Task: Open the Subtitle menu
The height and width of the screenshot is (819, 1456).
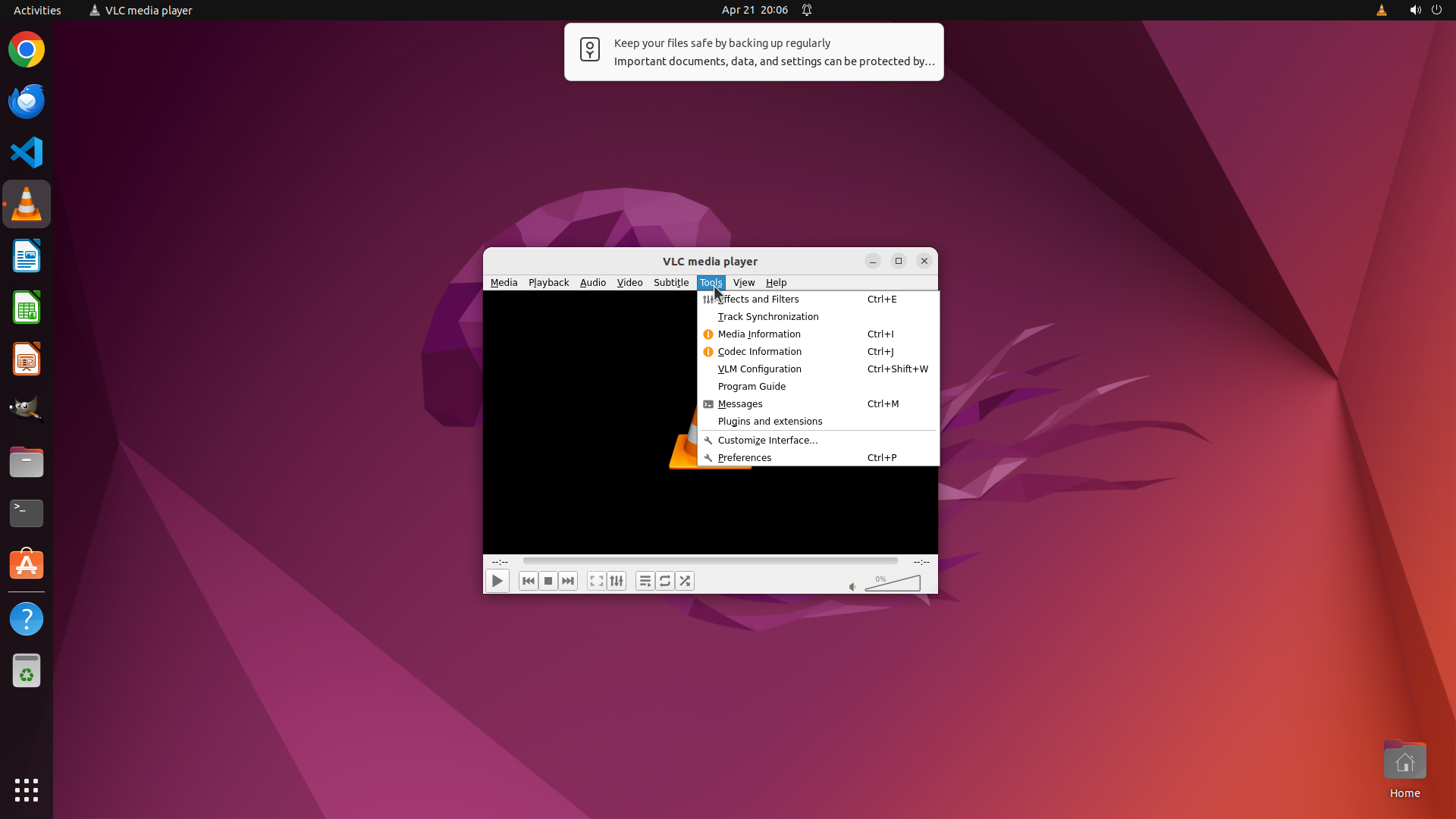Action: (x=670, y=282)
